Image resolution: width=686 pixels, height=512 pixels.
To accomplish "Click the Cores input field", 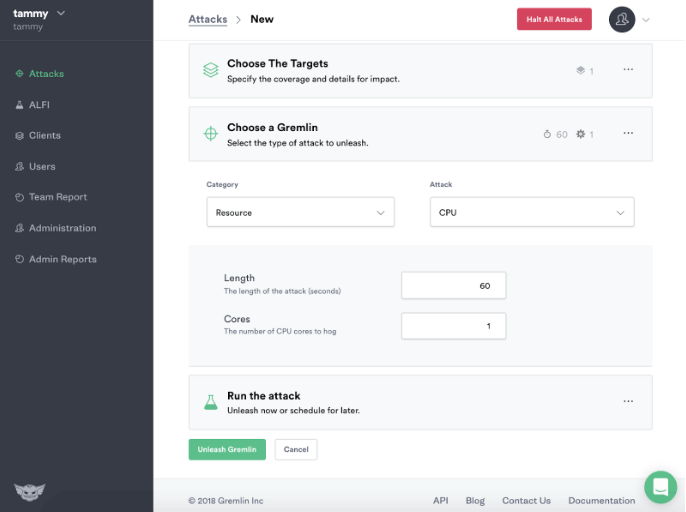I will 454,326.
